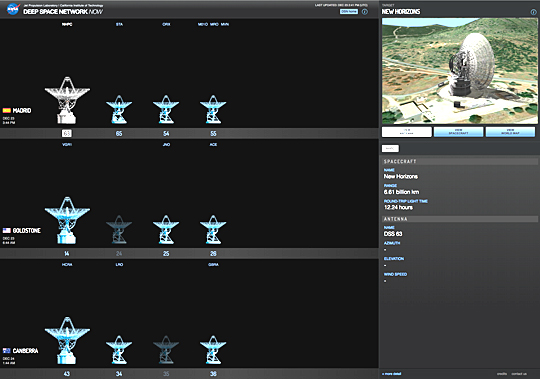Click the Deep Space Network Now title
The height and width of the screenshot is (379, 540).
[63, 12]
